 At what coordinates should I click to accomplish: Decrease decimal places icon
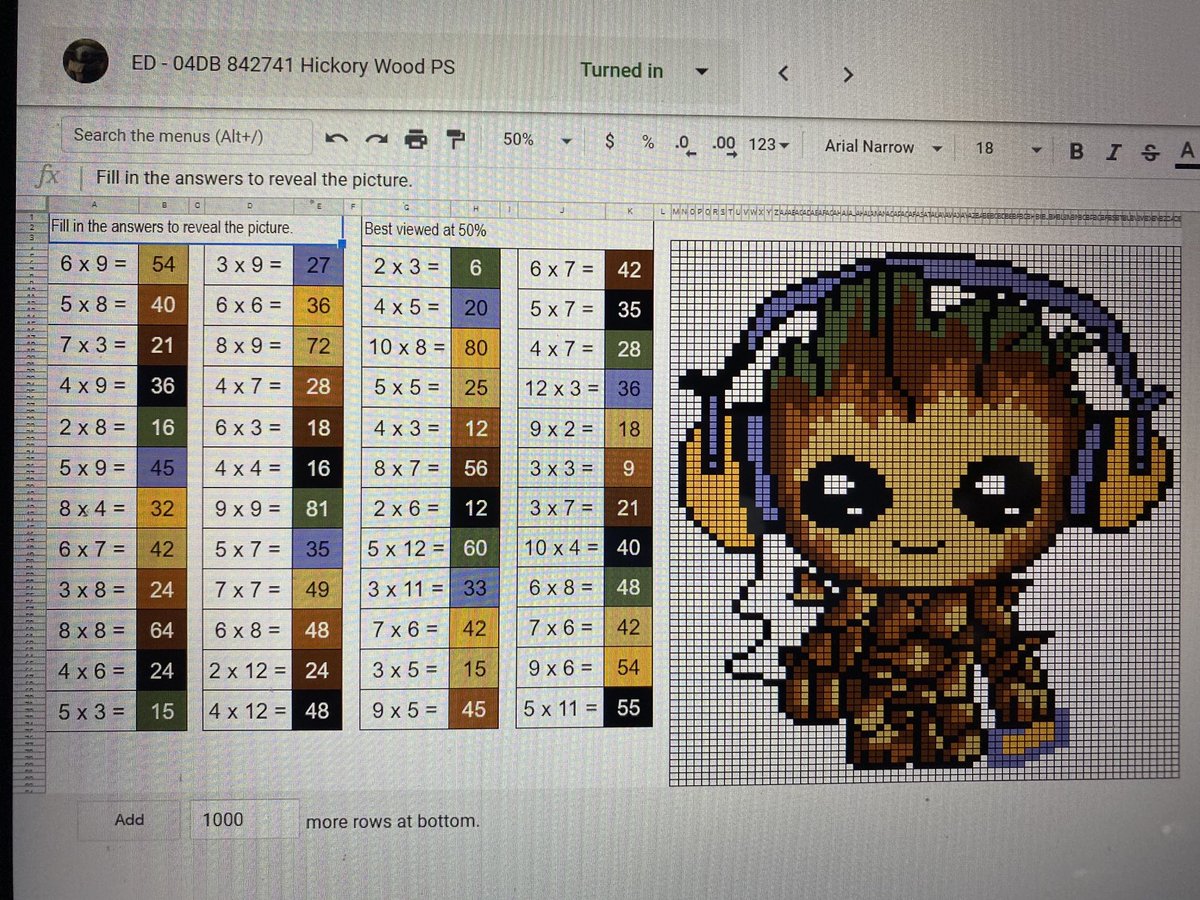687,145
